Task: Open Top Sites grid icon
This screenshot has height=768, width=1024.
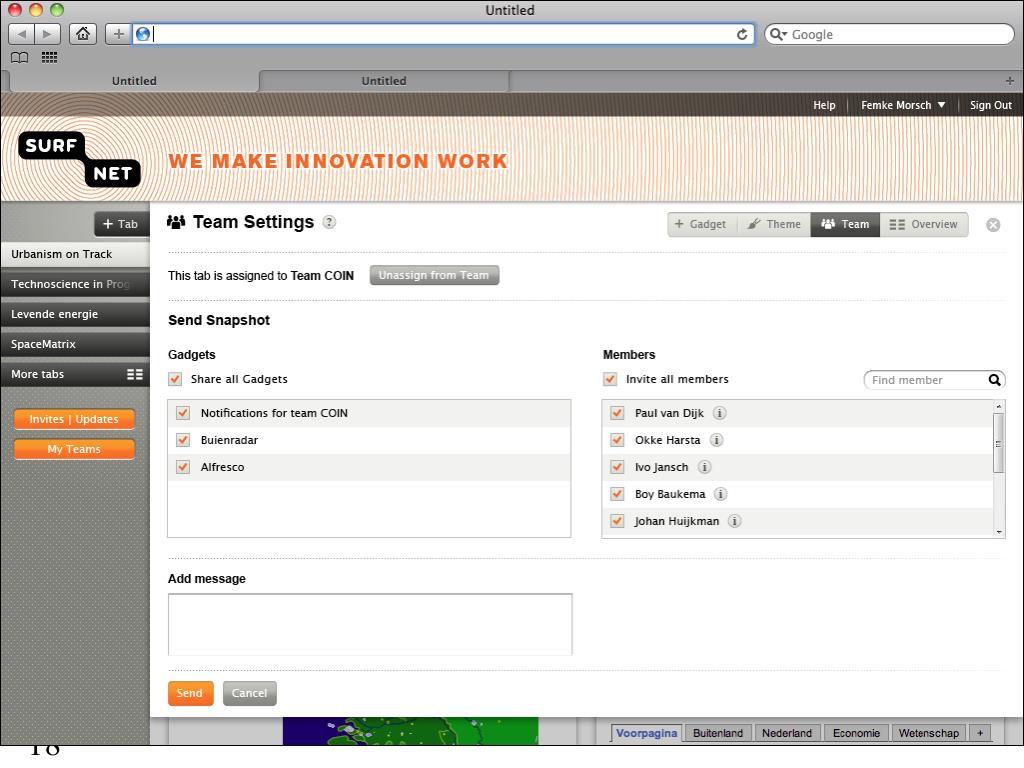Action: click(x=50, y=57)
